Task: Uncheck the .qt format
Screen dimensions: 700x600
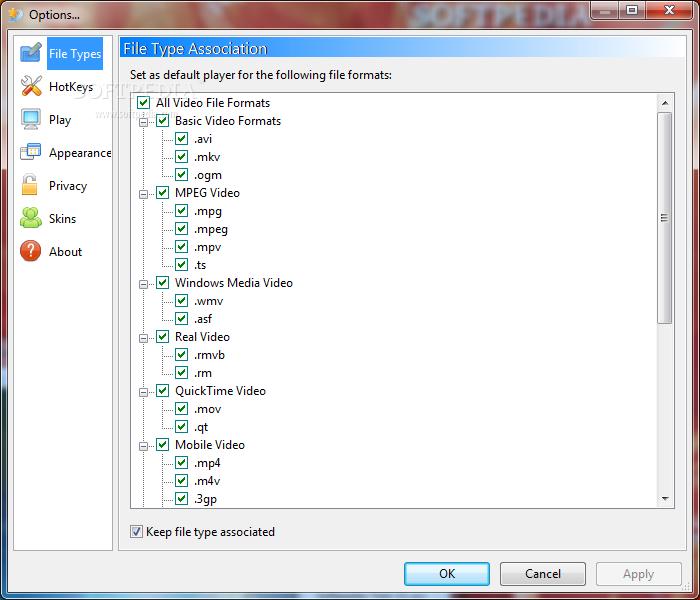Action: pyautogui.click(x=181, y=427)
